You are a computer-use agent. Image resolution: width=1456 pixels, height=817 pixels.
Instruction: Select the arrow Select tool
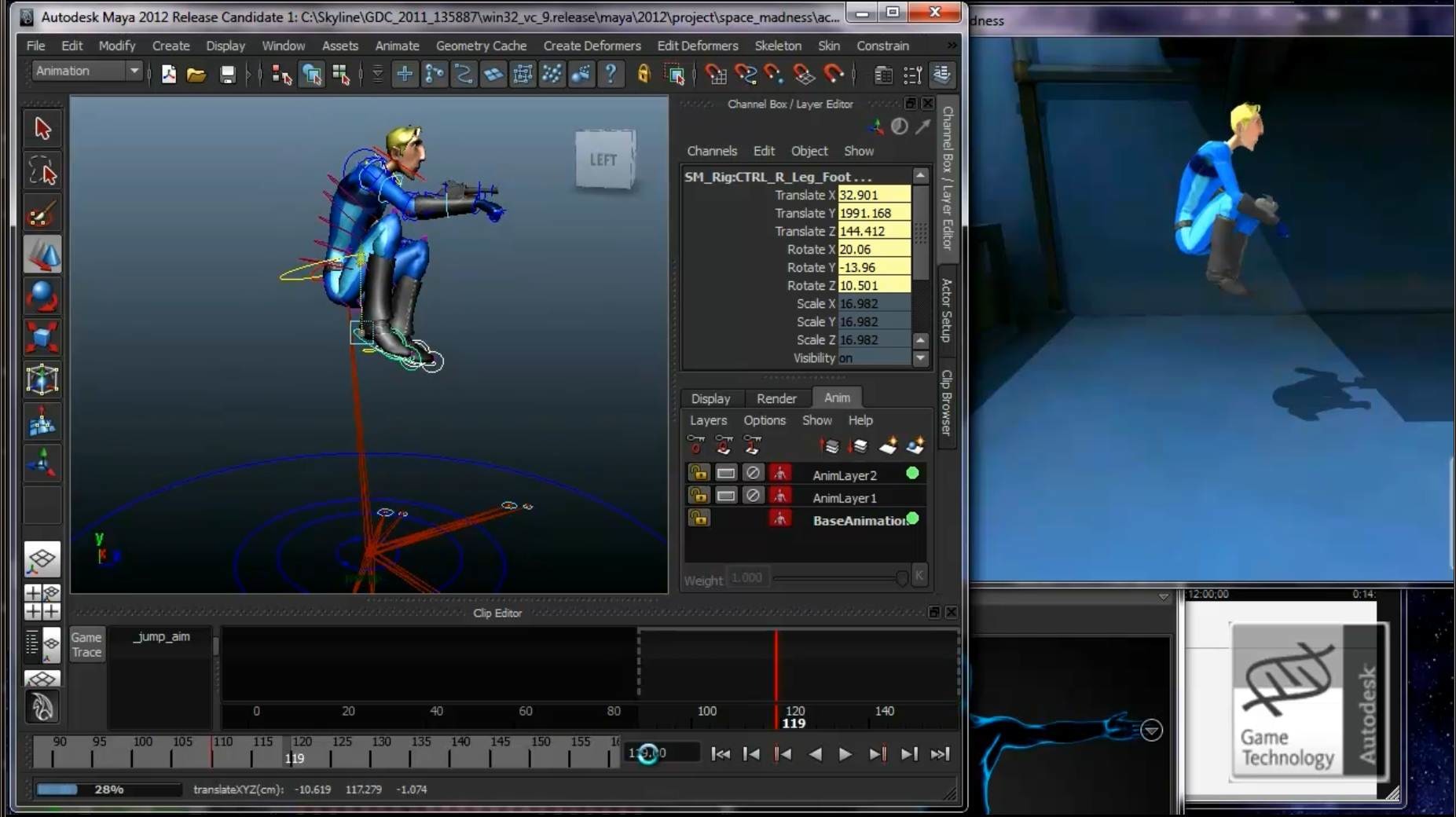[42, 128]
